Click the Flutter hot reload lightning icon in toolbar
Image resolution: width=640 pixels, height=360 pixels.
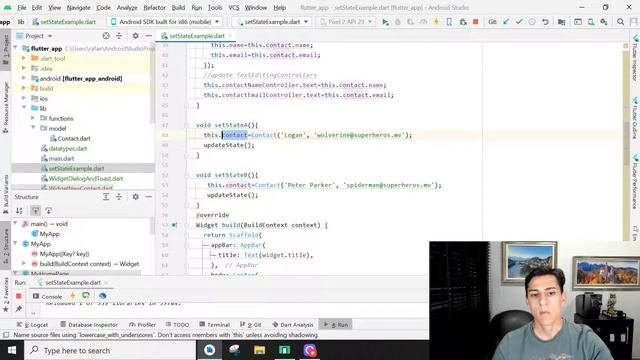click(436, 22)
